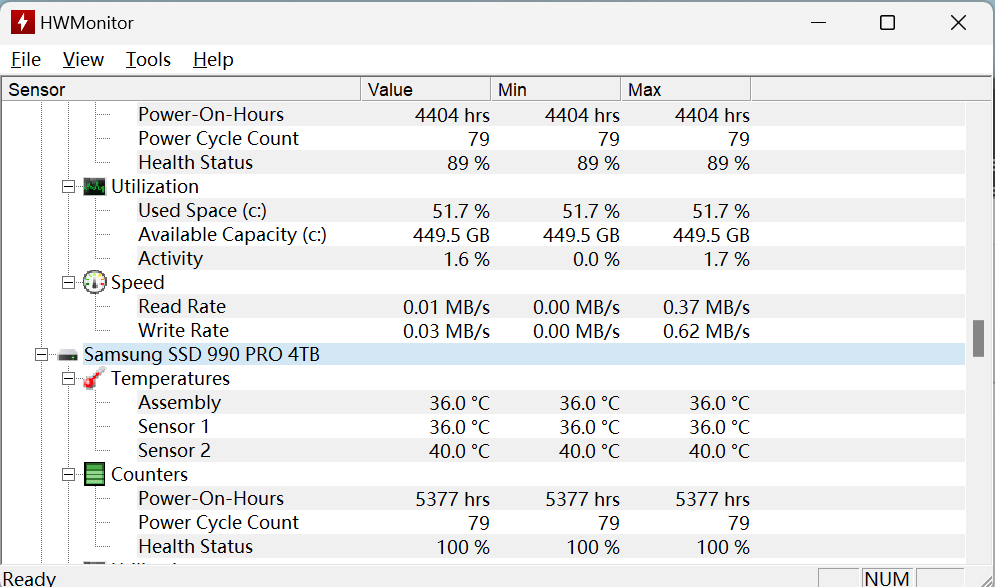Click the Samsung SSD drive icon
This screenshot has height=587, width=995.
(x=68, y=355)
